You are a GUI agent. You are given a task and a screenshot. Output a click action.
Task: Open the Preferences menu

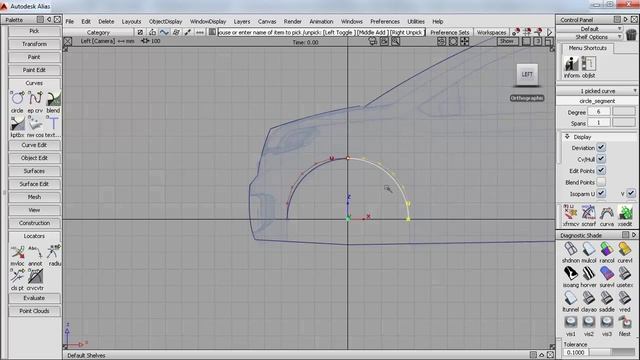coord(385,21)
